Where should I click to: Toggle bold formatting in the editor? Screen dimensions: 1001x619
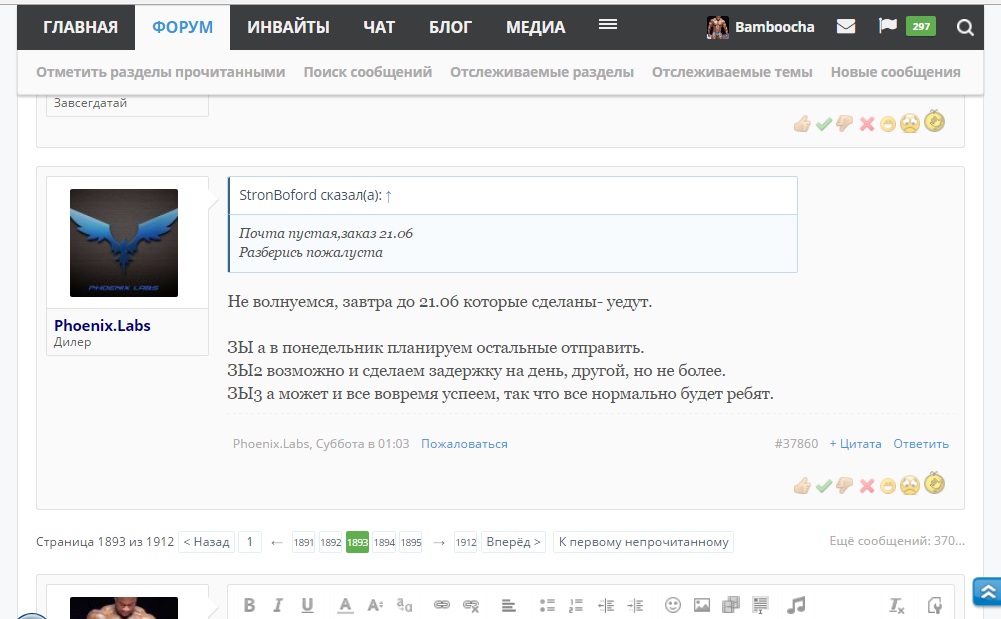(x=249, y=605)
